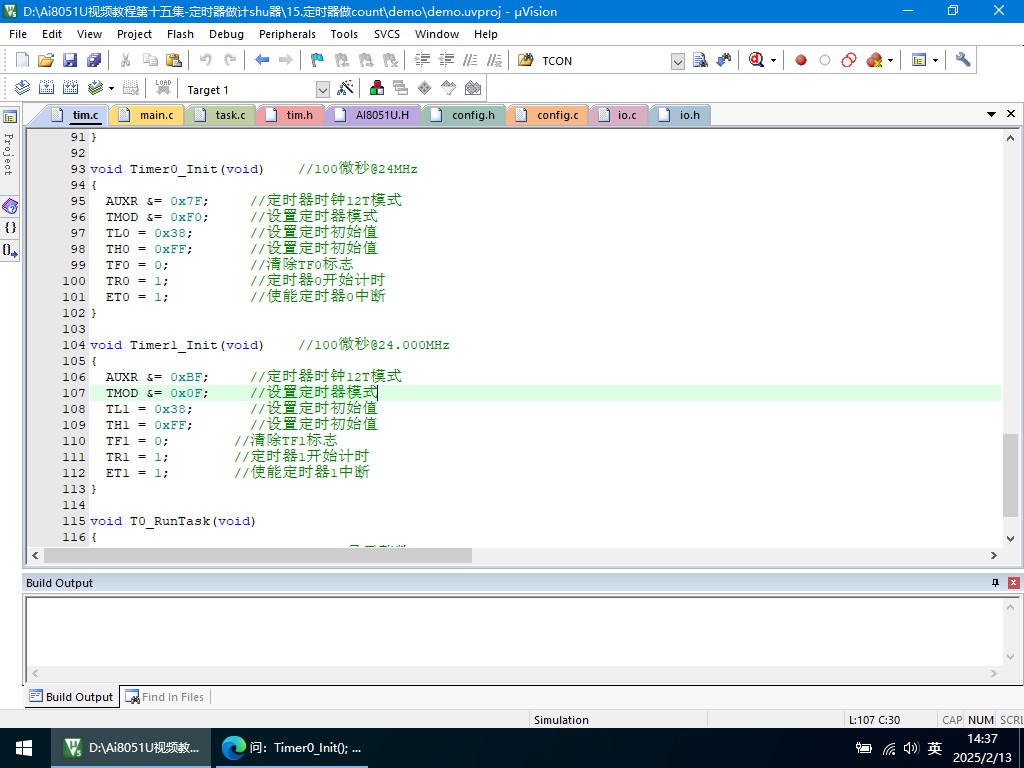Screen dimensions: 1024x768
Task: Close the active editor tab
Action: 1011,114
